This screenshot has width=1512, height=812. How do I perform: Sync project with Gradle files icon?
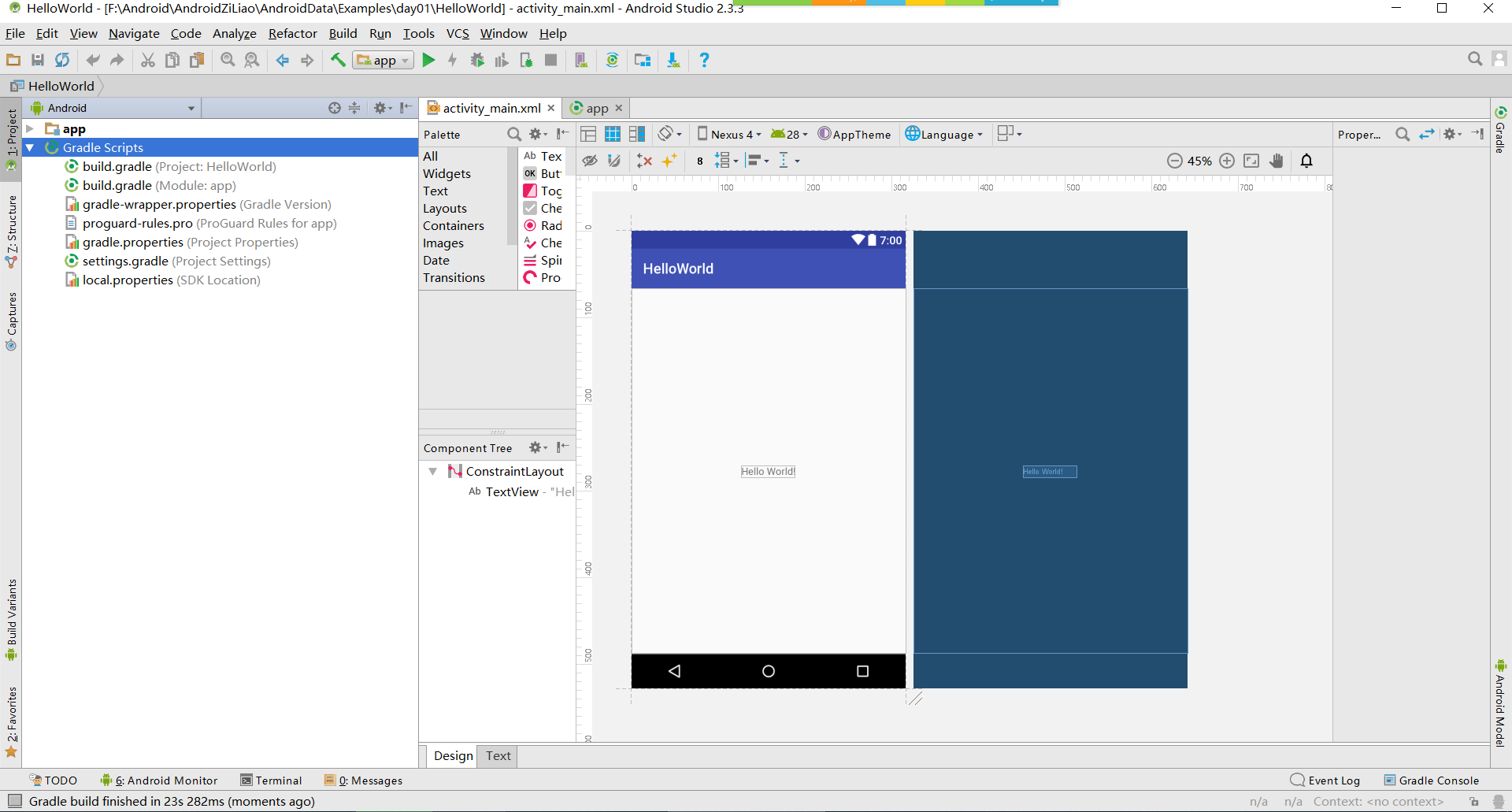612,60
